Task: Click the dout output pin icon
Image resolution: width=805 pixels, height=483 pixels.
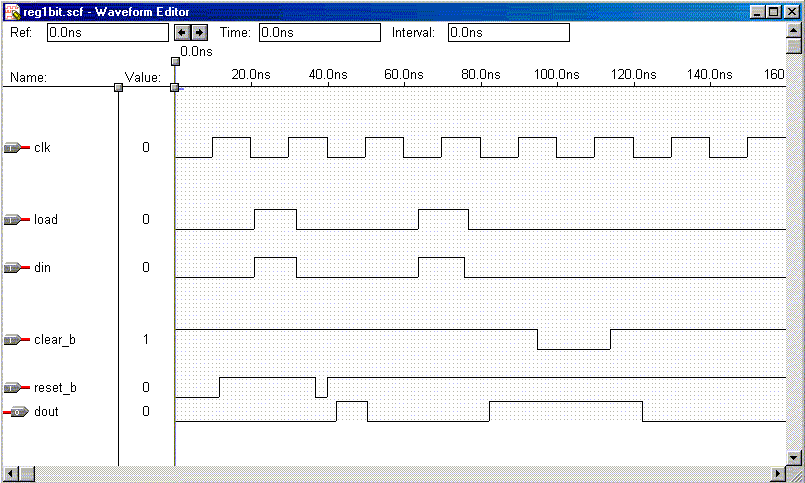Action: [17, 411]
